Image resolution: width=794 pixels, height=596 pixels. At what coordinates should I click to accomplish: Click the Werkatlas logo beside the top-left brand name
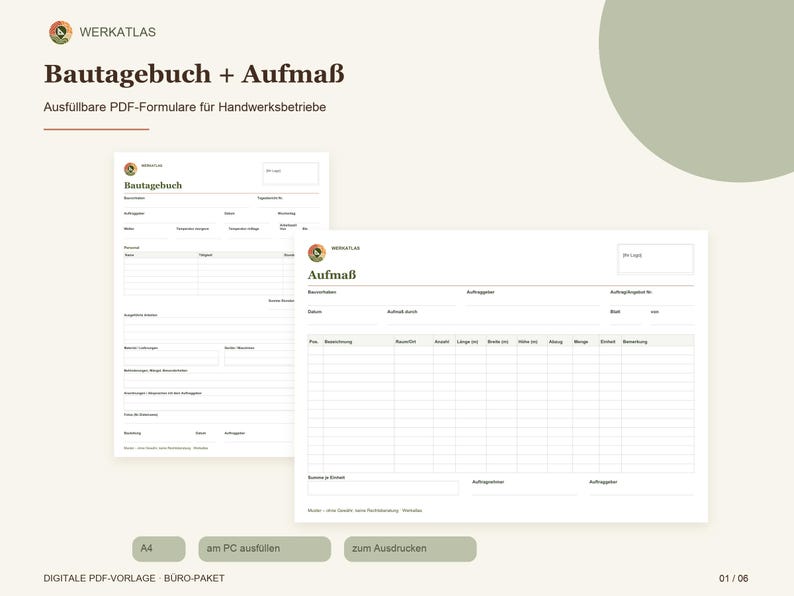(60, 32)
